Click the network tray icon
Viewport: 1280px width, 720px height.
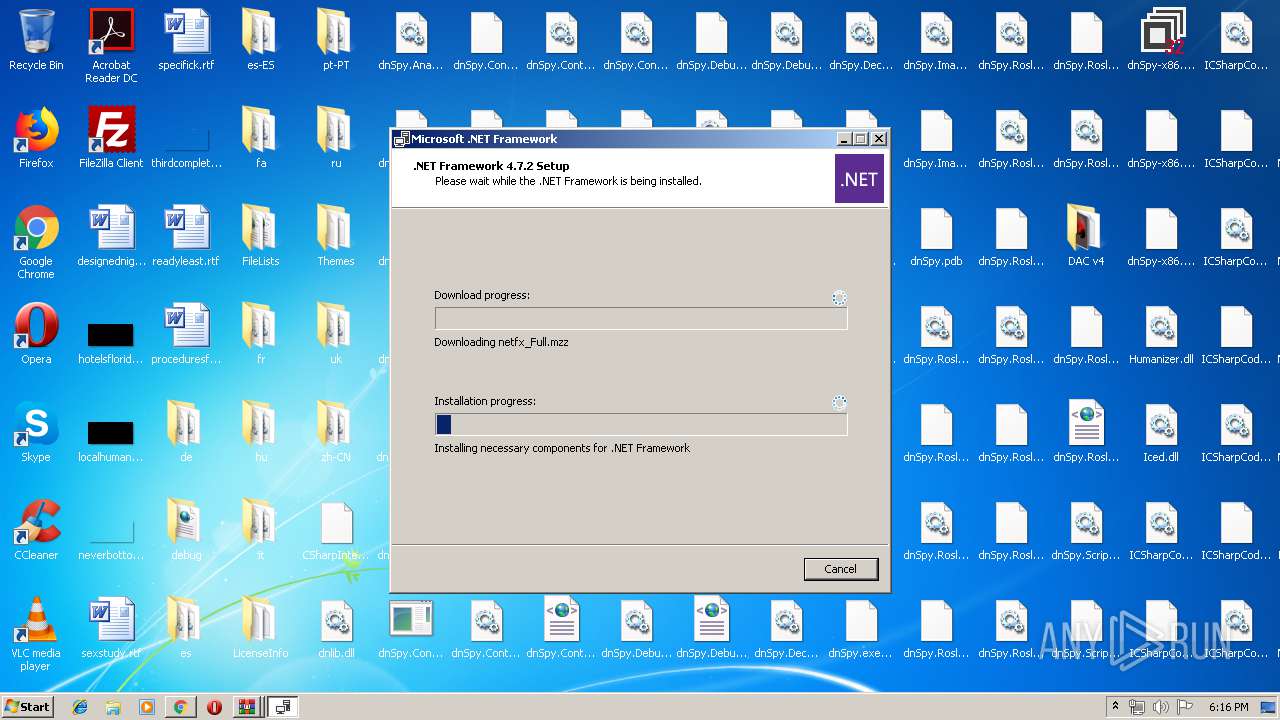point(1137,707)
